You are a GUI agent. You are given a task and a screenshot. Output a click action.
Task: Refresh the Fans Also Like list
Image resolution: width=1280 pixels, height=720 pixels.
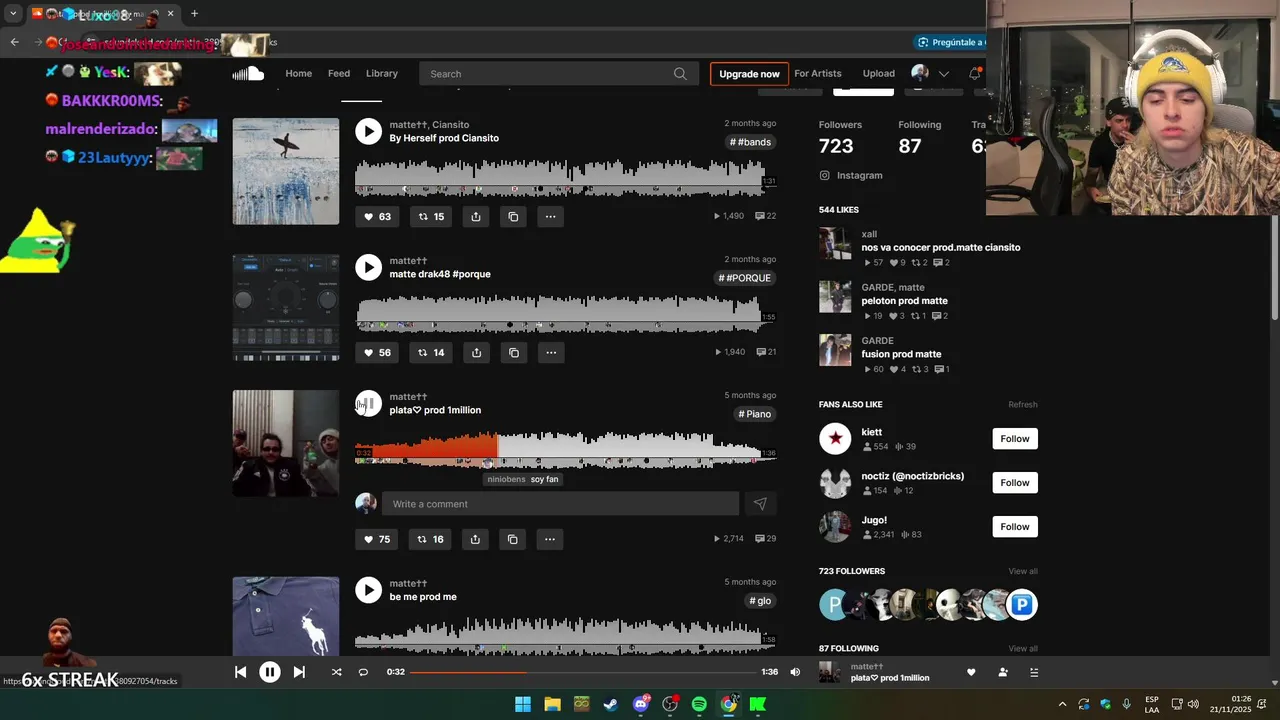(1023, 405)
